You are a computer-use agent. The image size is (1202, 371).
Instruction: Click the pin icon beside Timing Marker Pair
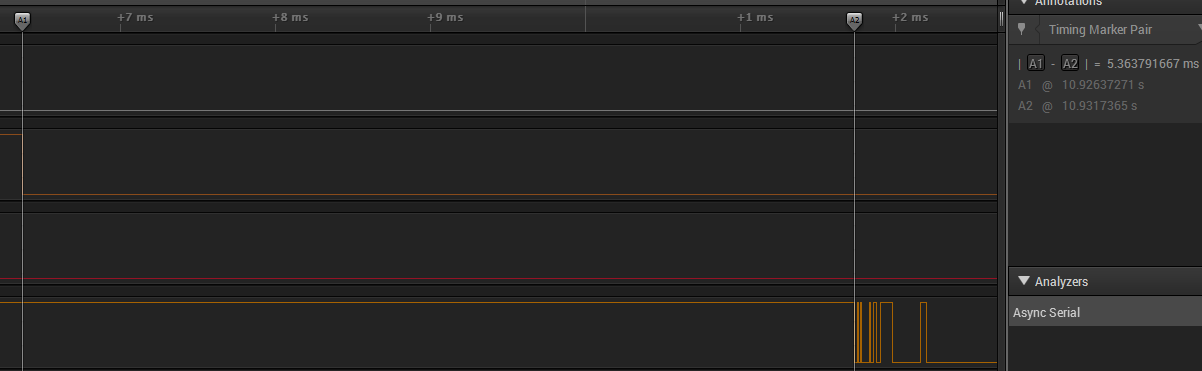pos(1021,29)
